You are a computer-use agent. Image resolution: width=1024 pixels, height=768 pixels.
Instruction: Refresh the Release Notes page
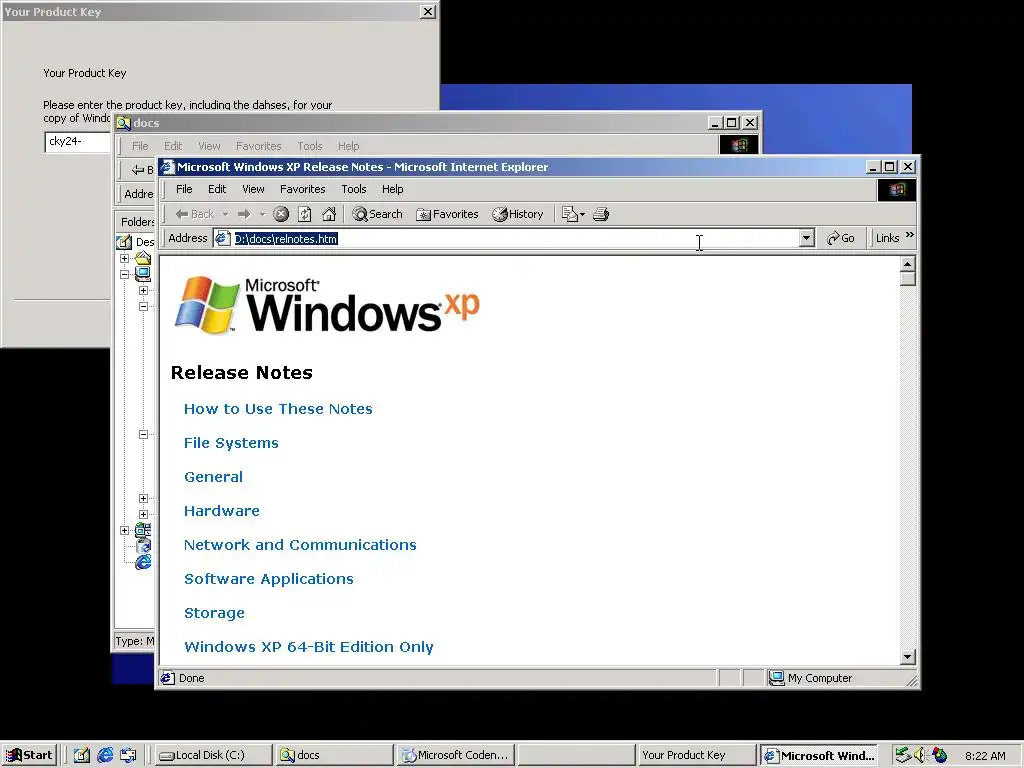coord(305,214)
